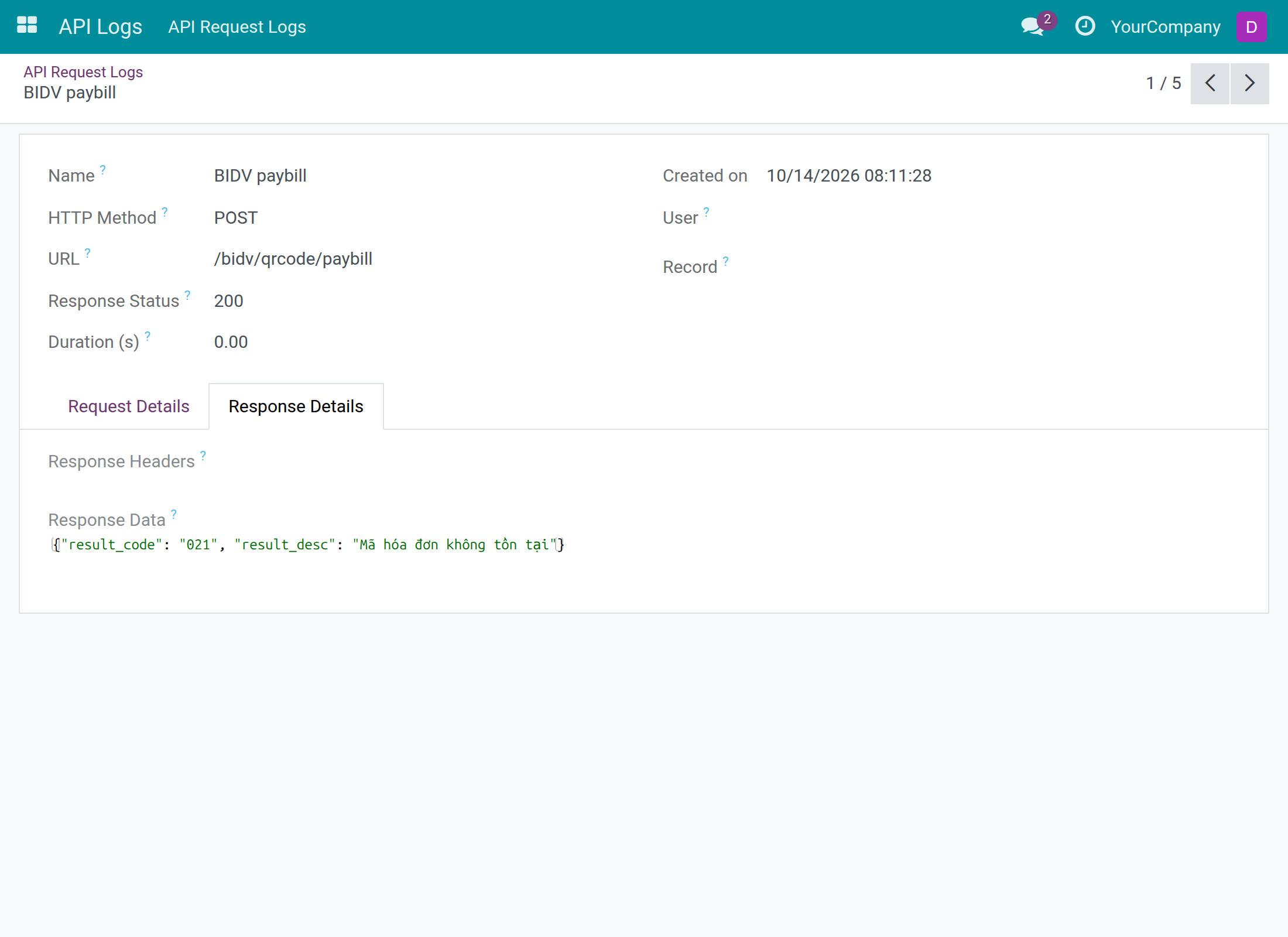Show help tooltip for HTTP Method

click(x=165, y=212)
